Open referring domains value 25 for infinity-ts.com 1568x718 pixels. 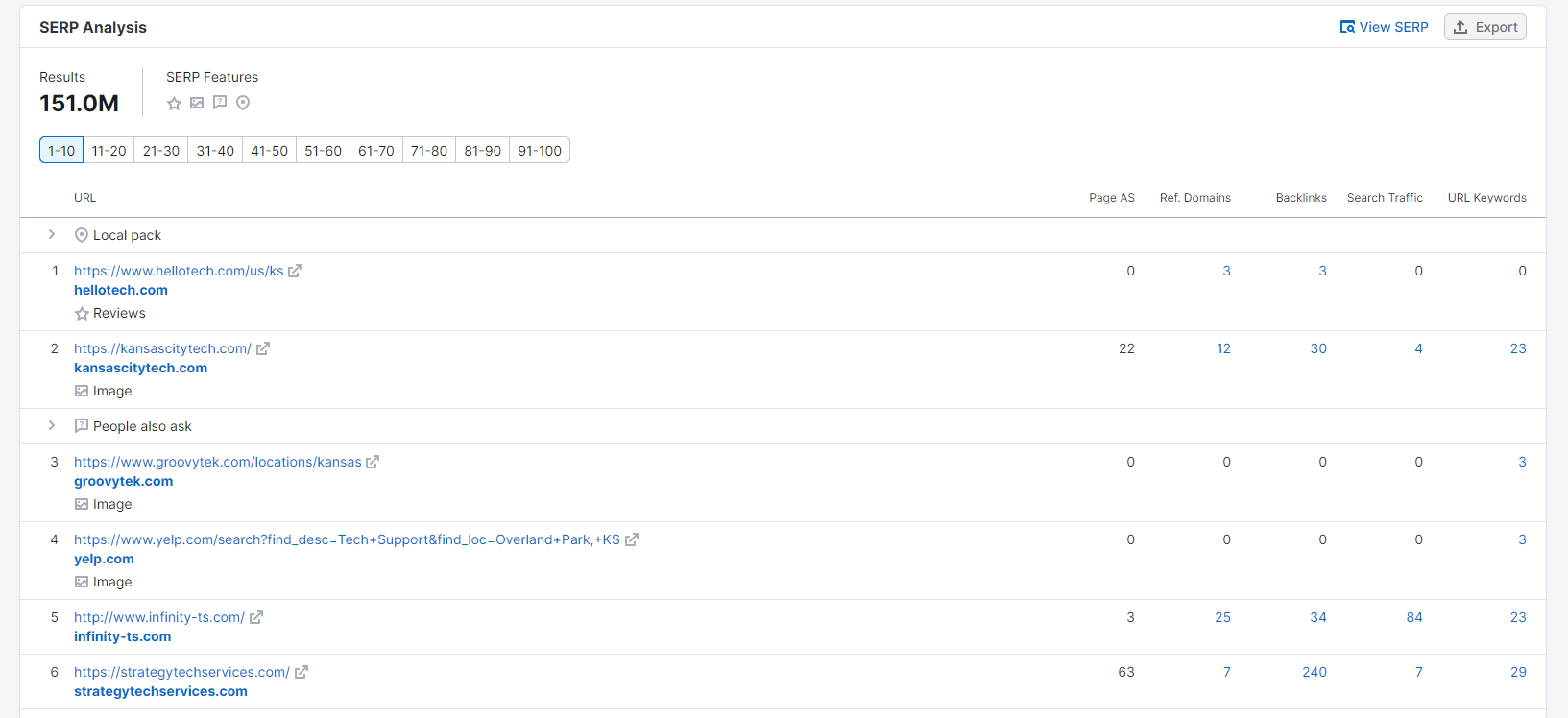point(1222,618)
